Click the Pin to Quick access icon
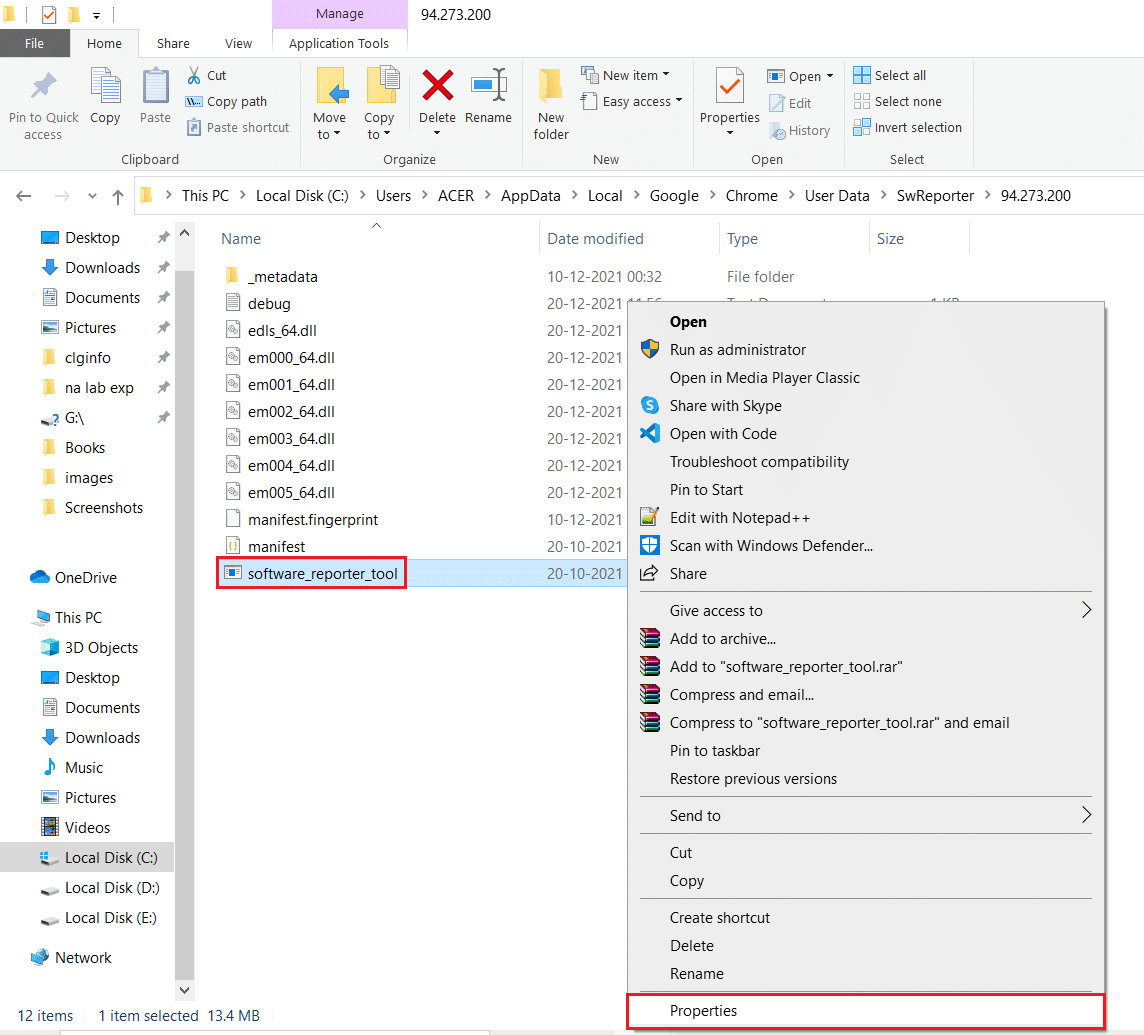 pyautogui.click(x=43, y=87)
